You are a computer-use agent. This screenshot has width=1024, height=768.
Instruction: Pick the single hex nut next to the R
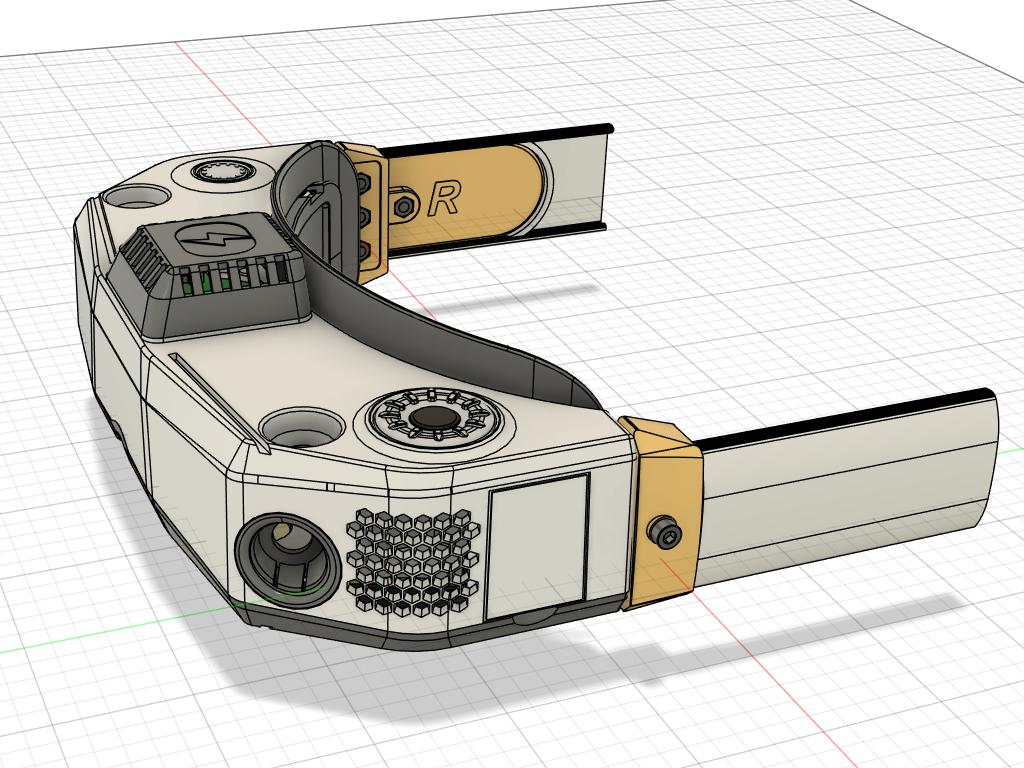click(x=403, y=207)
